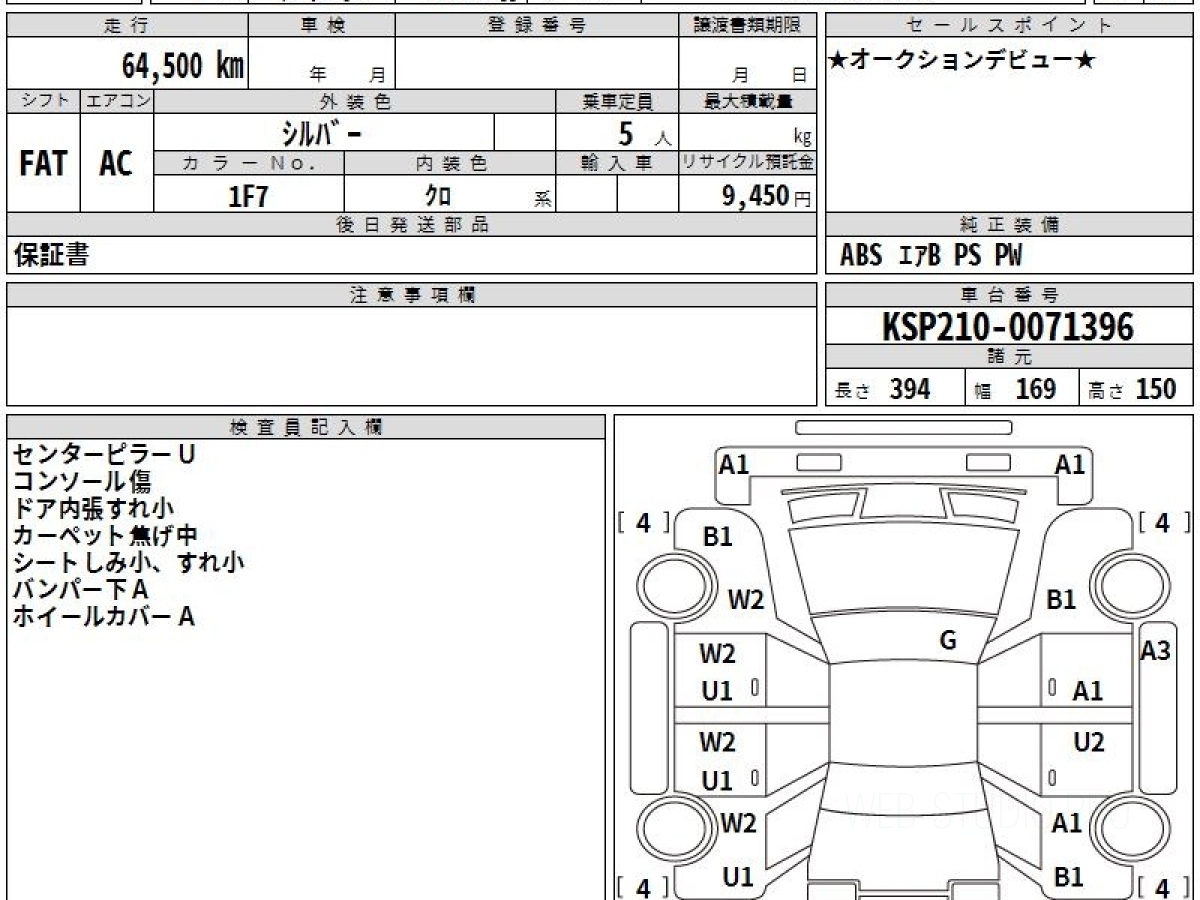This screenshot has width=1200, height=900.
Task: Click the height value 150
Action: point(1155,390)
